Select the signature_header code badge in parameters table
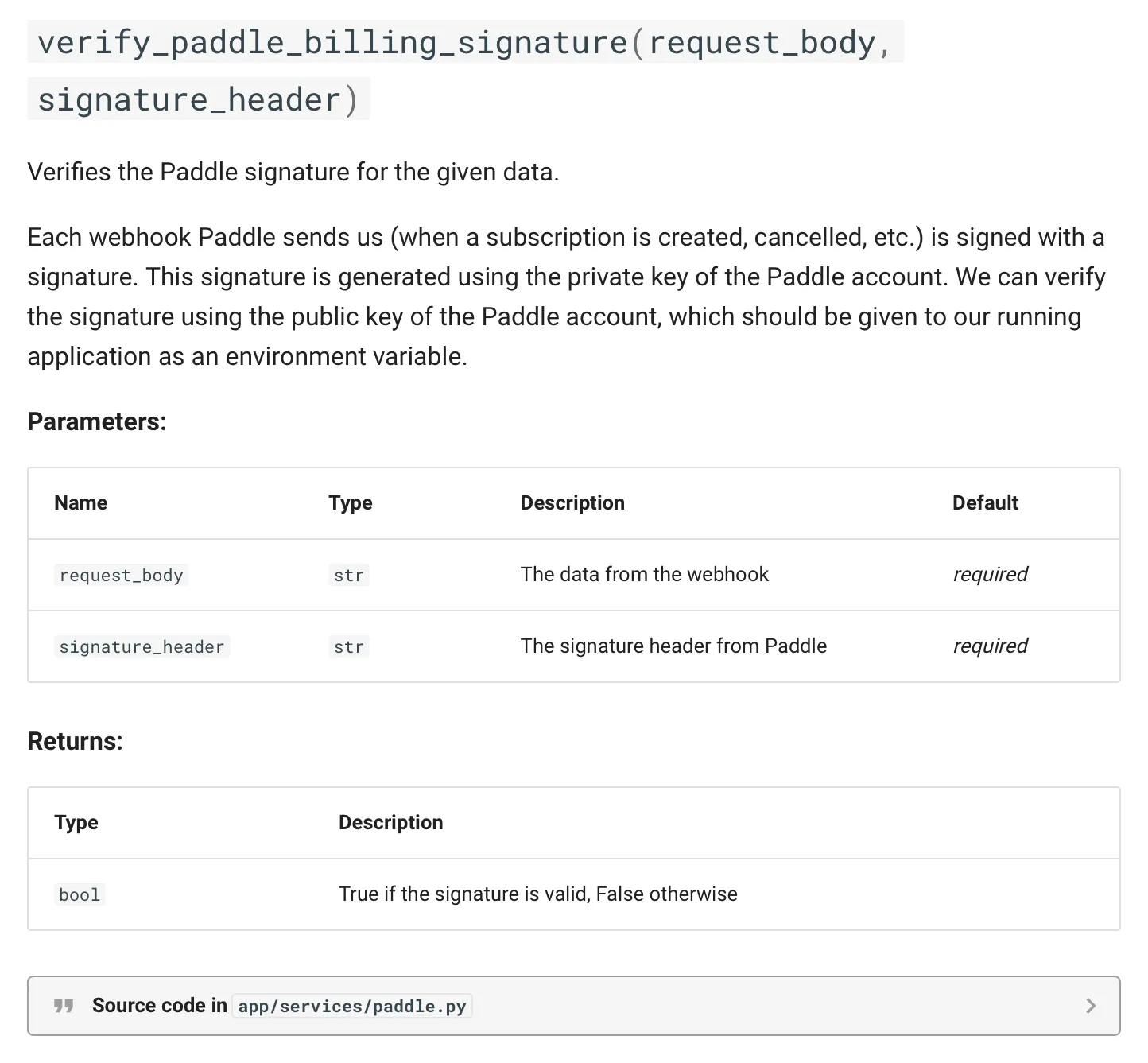Image resolution: width=1148 pixels, height=1063 pixels. (142, 646)
